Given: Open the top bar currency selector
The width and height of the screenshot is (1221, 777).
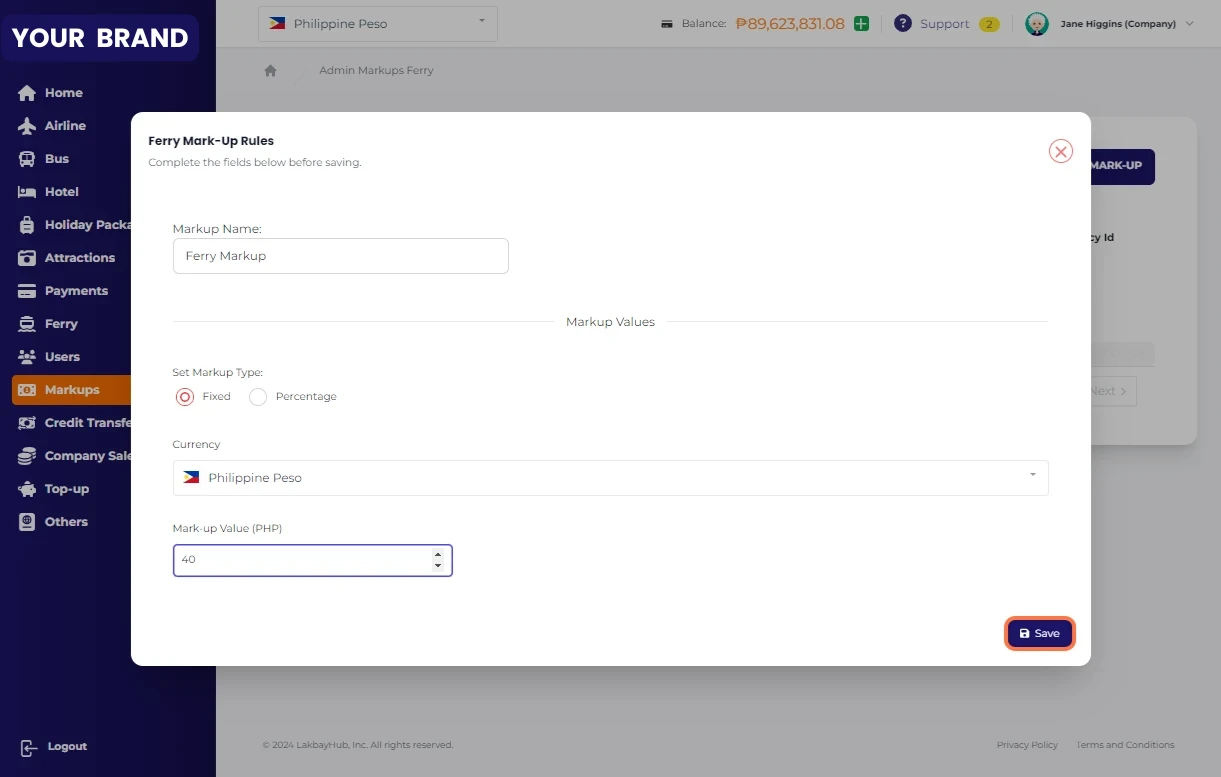Looking at the screenshot, I should 377,24.
